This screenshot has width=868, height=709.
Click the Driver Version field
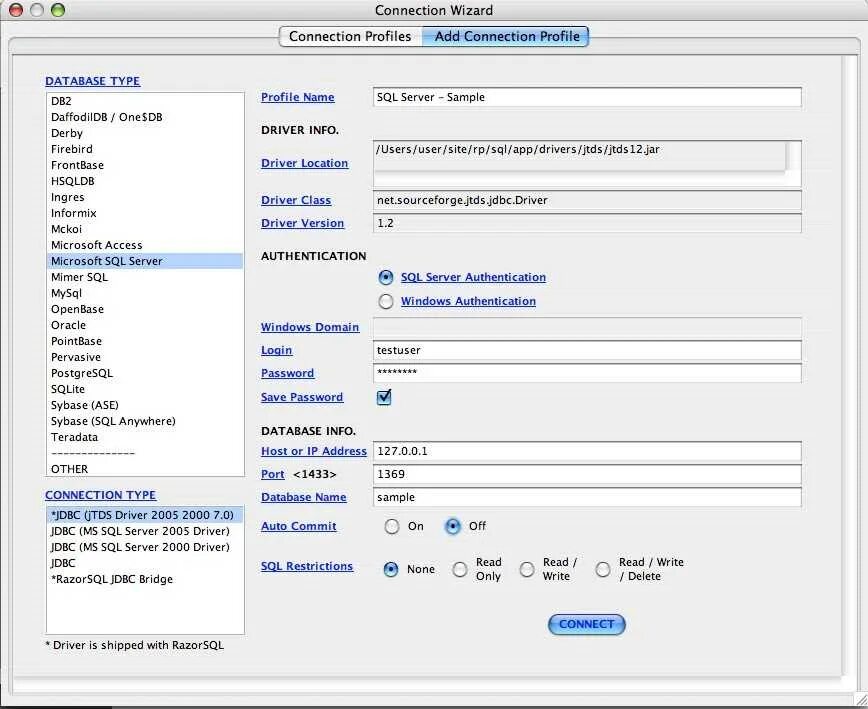tap(587, 223)
